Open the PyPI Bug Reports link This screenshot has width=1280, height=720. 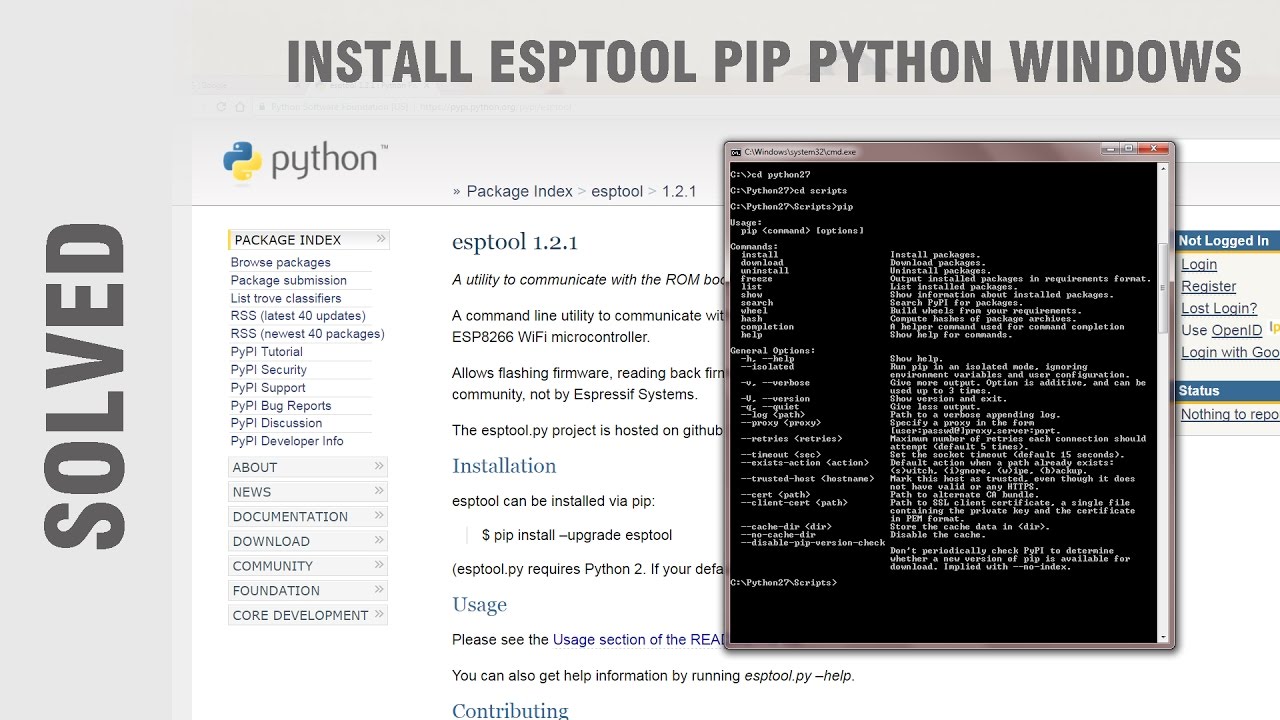click(x=281, y=406)
